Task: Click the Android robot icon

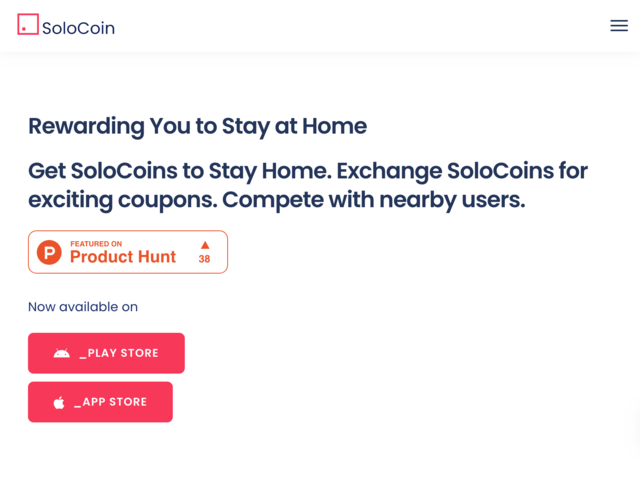Action: (x=62, y=353)
